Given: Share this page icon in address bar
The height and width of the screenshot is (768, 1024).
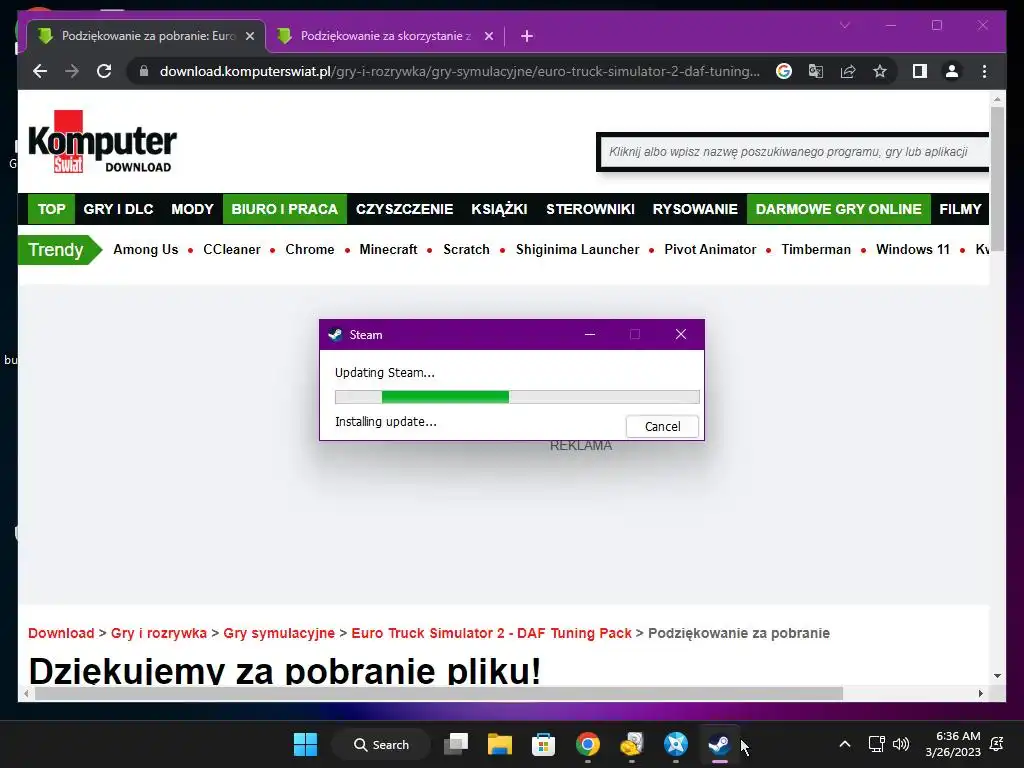Looking at the screenshot, I should click(848, 71).
